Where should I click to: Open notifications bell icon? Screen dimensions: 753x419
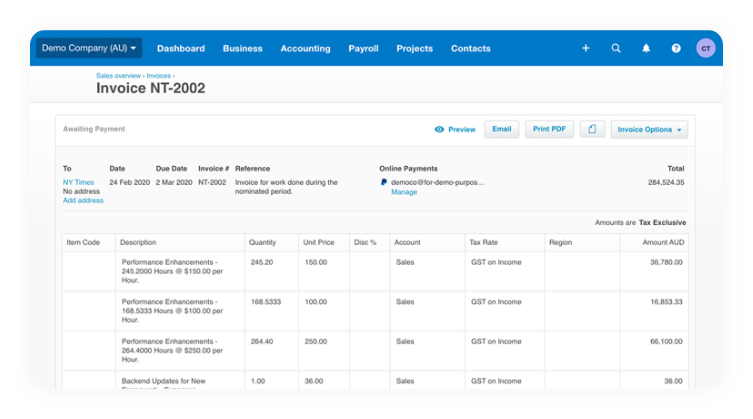tap(646, 48)
